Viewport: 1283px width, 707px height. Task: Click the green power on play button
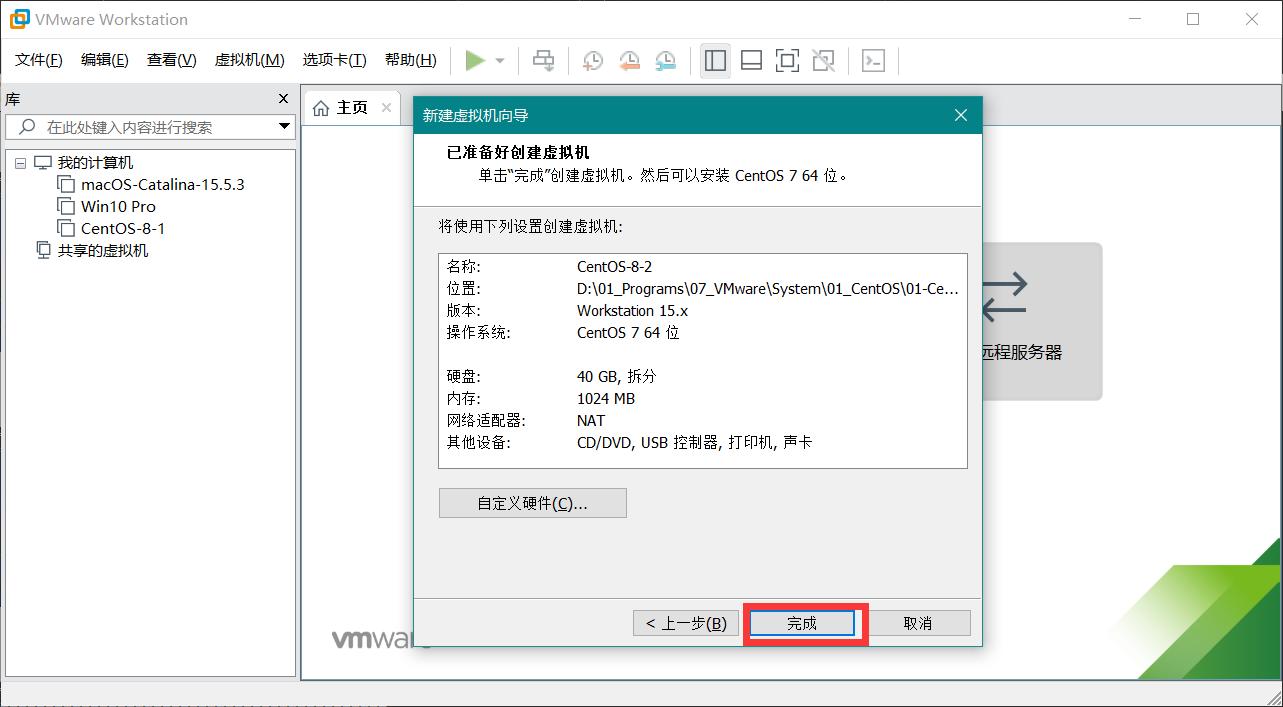475,61
